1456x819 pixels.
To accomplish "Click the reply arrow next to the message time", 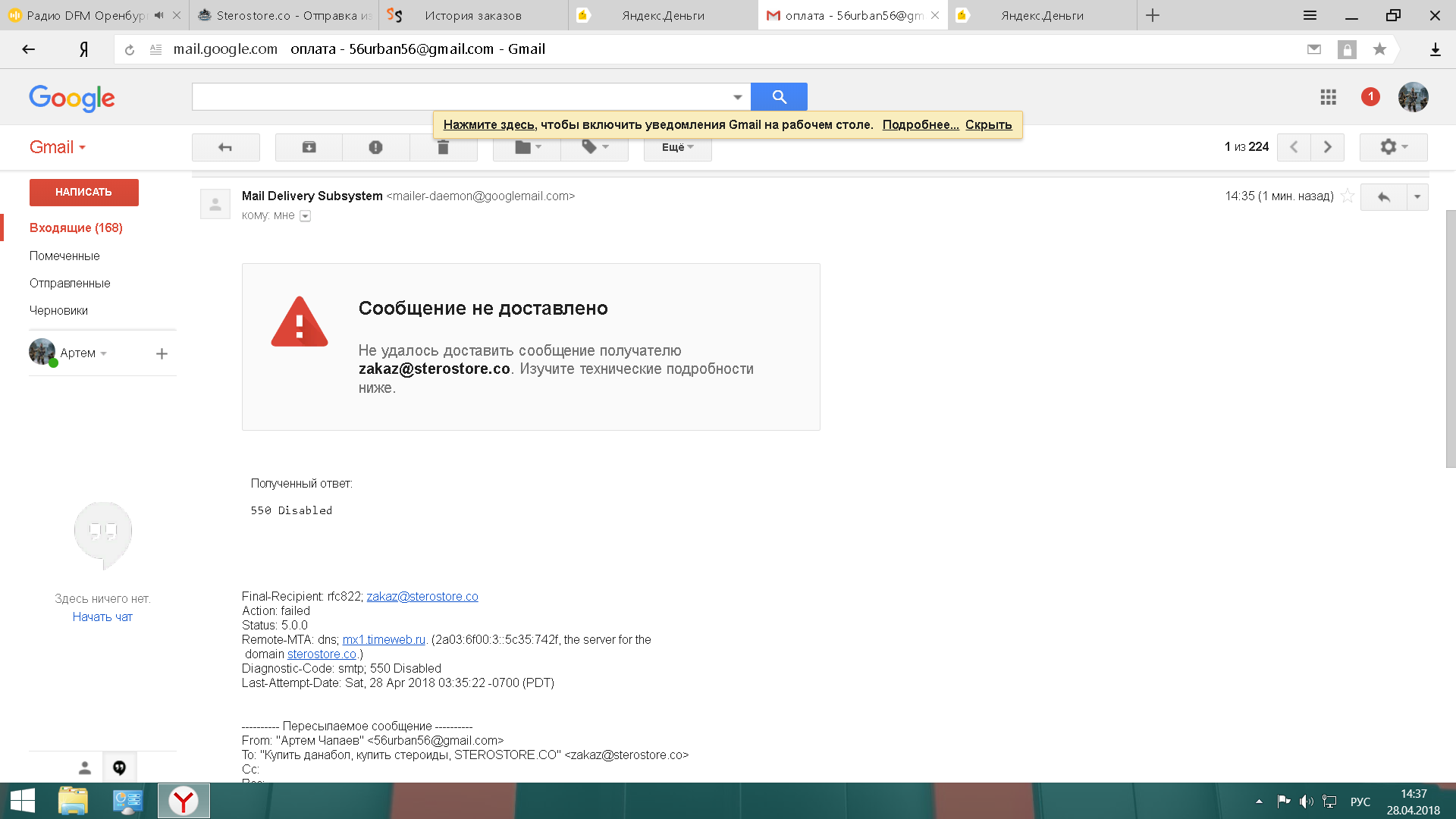I will 1383,197.
